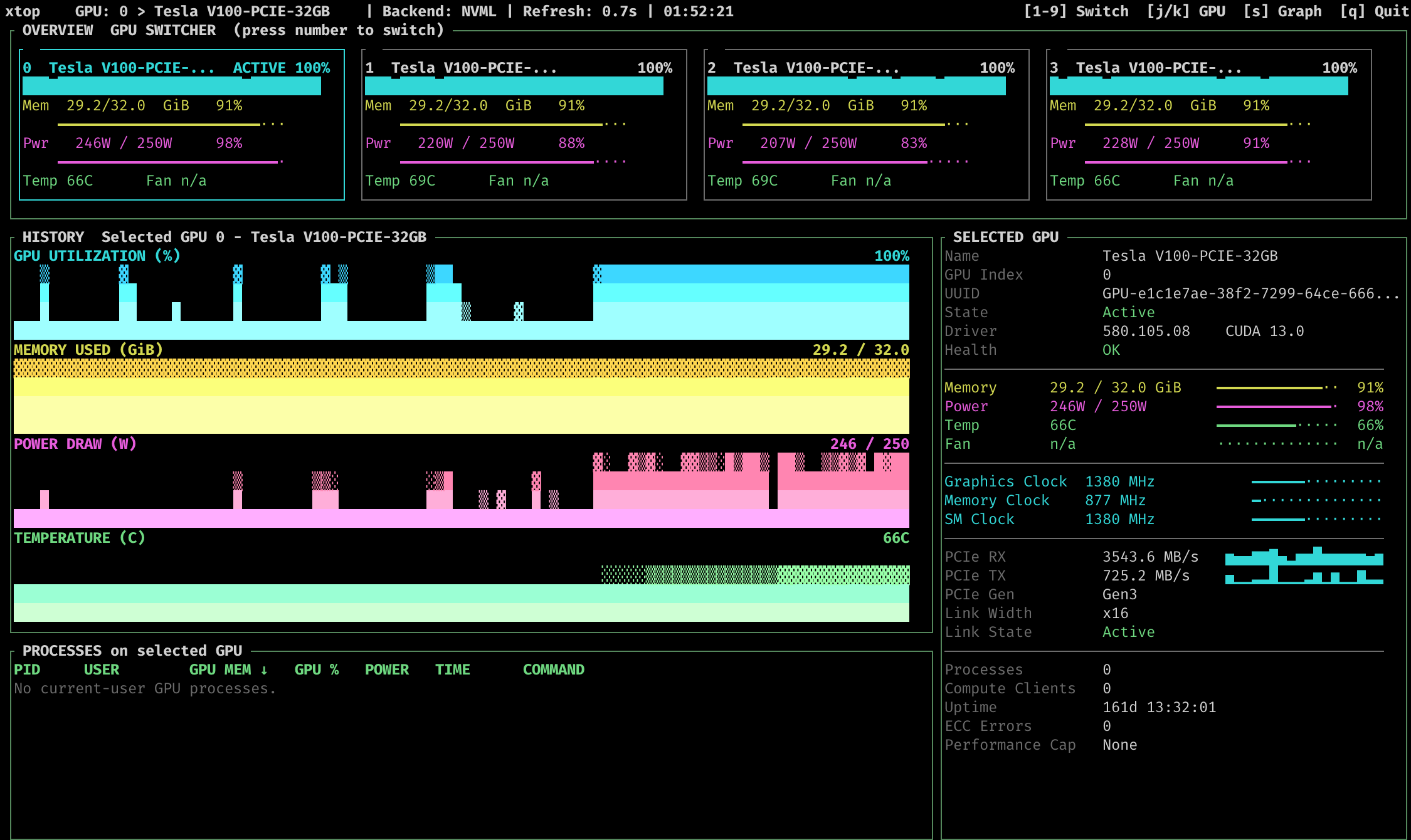Sort processes by GPU MEM column
Screen dimensions: 1411x840
(x=229, y=669)
